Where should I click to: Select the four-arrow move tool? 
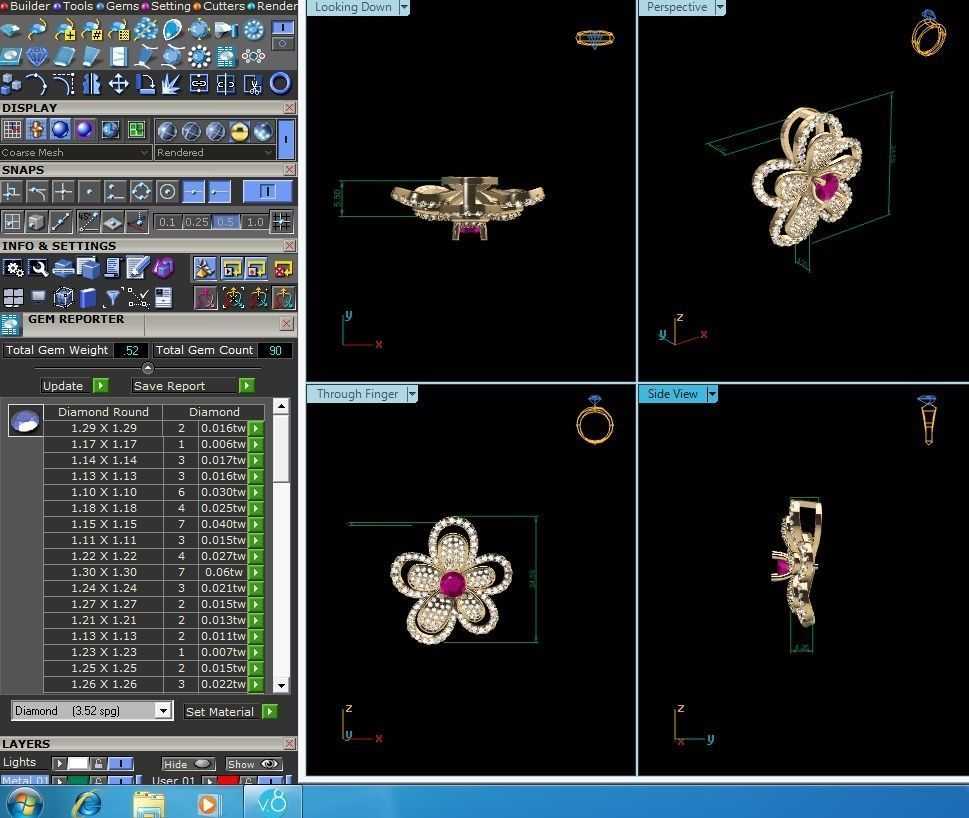pos(118,83)
